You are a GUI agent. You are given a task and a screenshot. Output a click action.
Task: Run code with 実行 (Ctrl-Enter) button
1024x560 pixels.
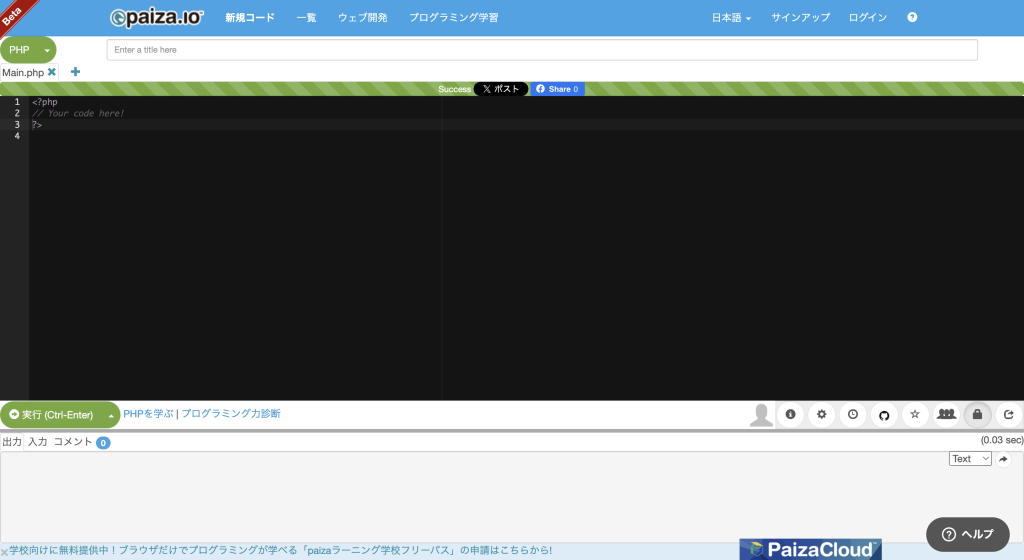tap(52, 415)
